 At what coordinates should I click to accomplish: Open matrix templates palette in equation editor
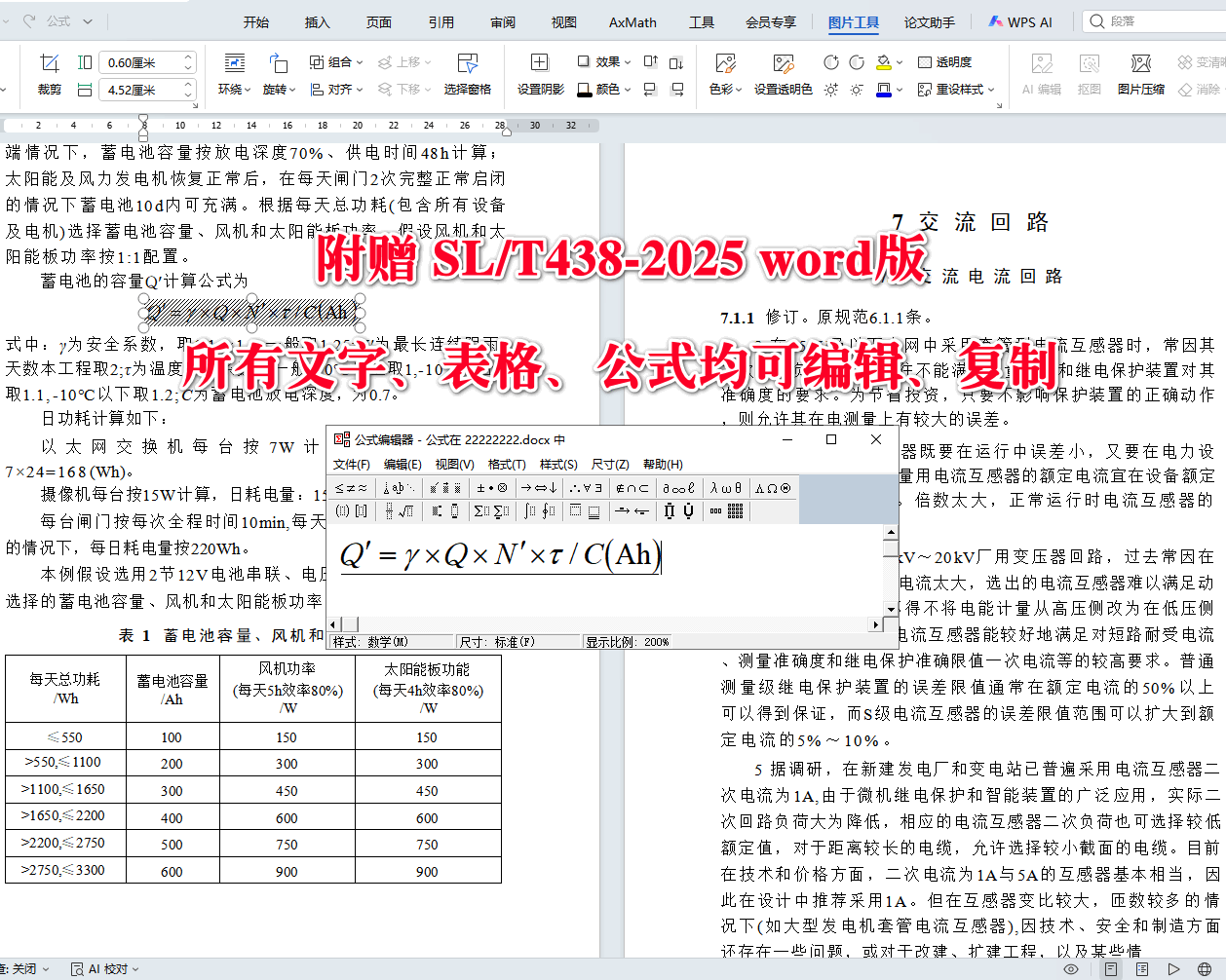726,510
